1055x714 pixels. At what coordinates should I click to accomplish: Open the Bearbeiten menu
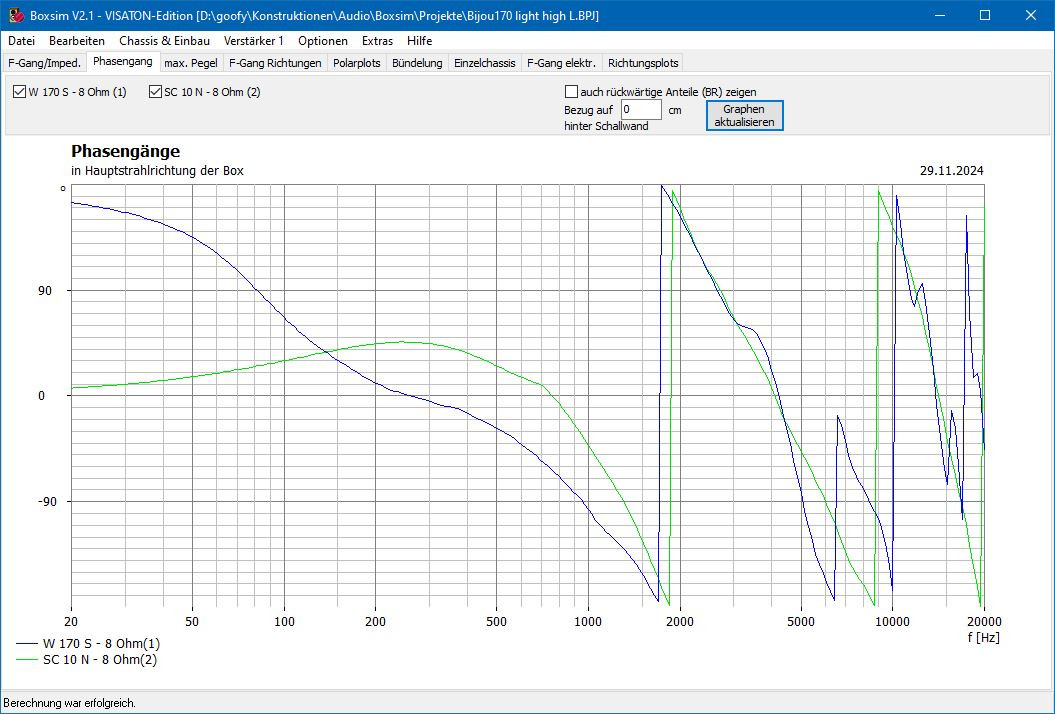[77, 41]
